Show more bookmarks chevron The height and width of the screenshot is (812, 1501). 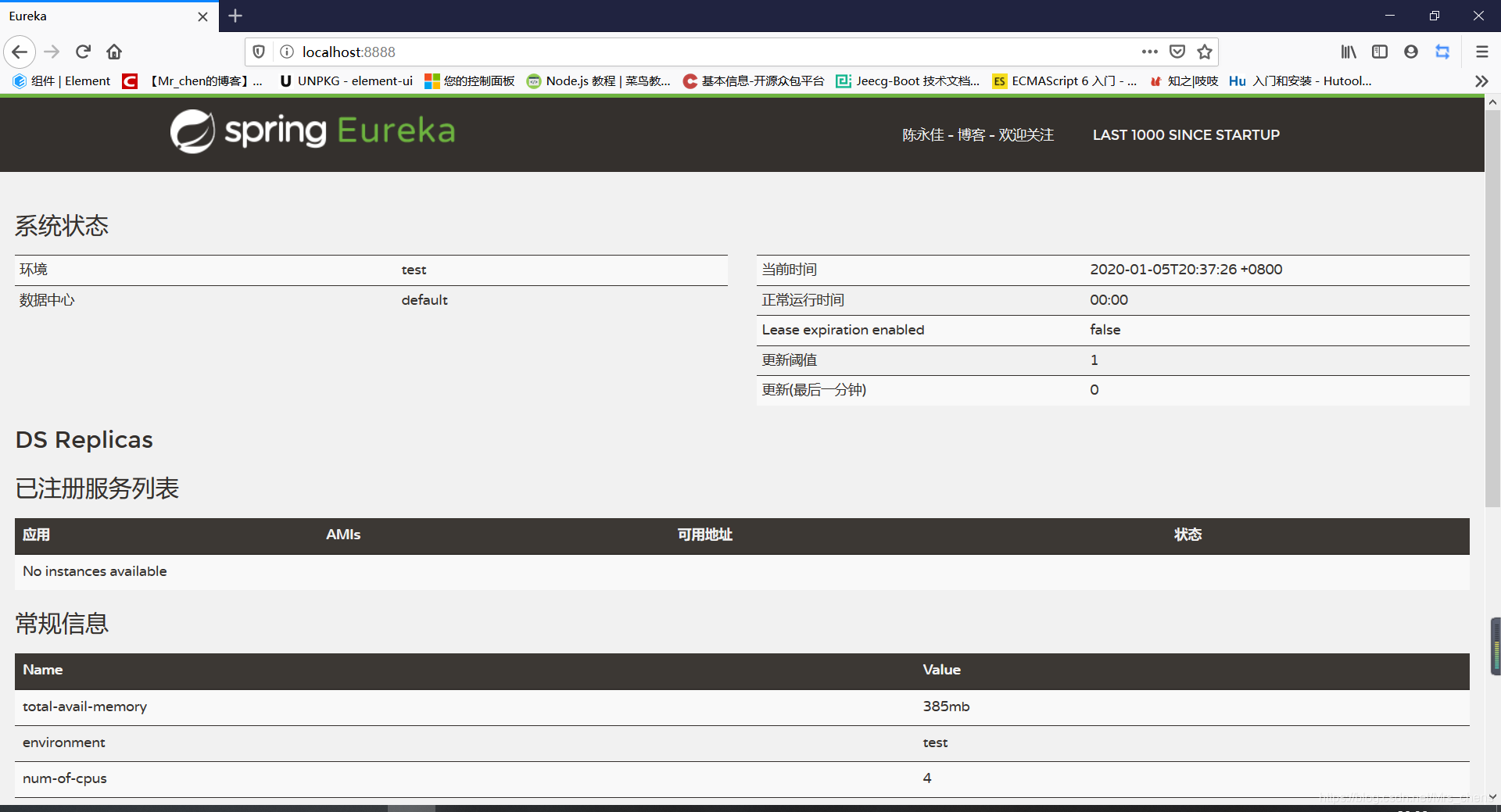point(1481,81)
